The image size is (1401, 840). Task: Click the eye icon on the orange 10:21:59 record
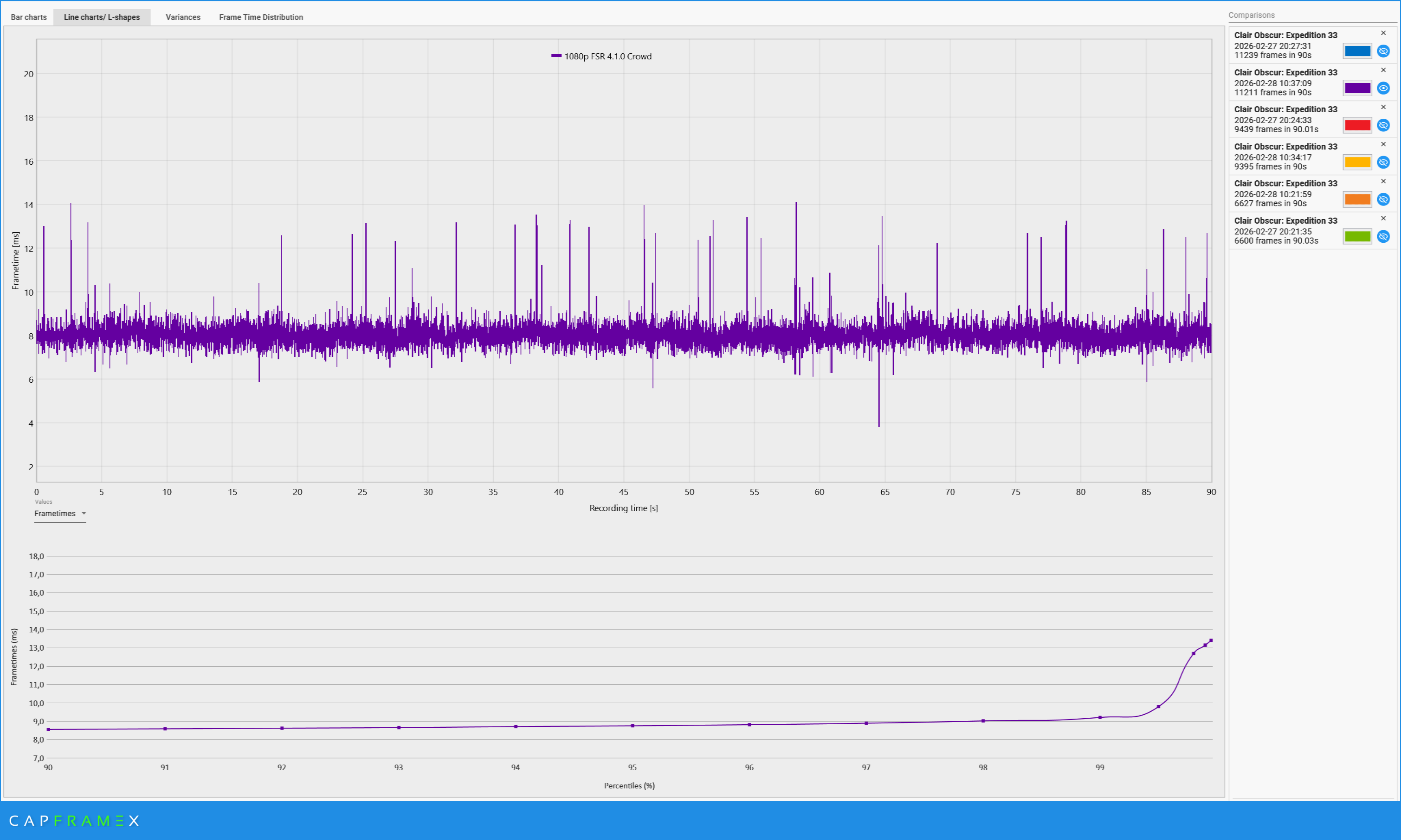[1384, 199]
